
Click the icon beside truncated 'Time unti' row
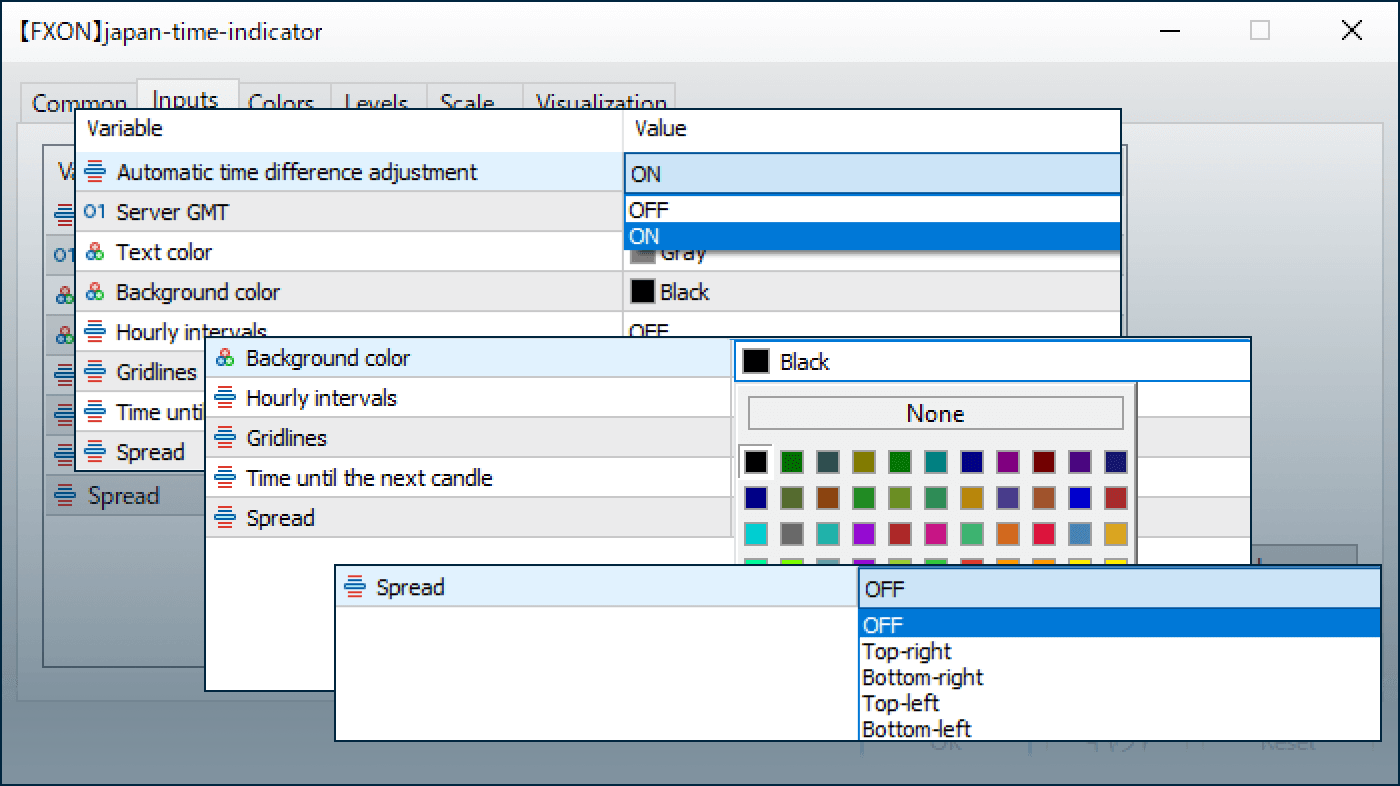[95, 412]
